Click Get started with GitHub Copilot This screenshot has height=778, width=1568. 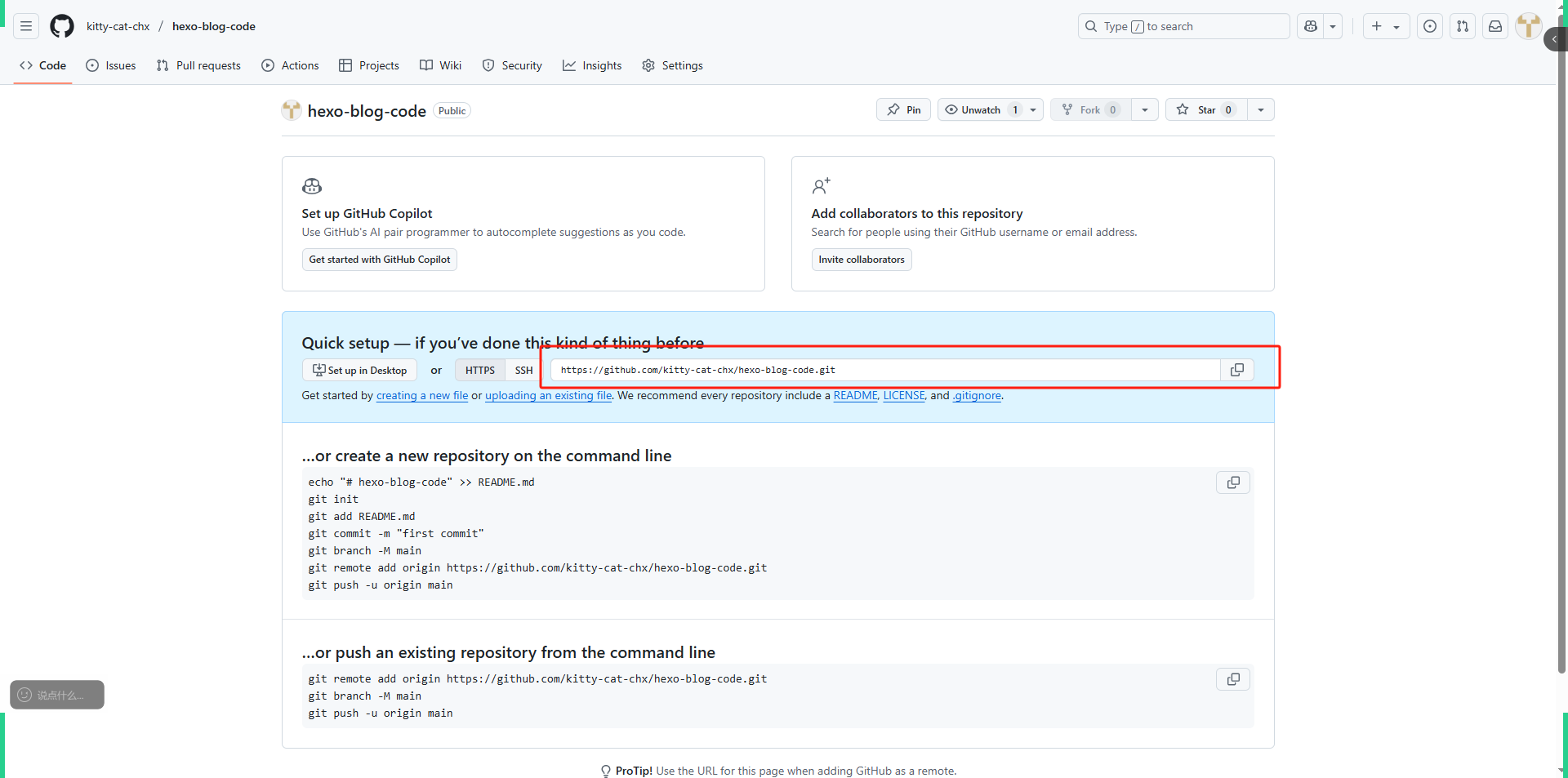point(379,260)
